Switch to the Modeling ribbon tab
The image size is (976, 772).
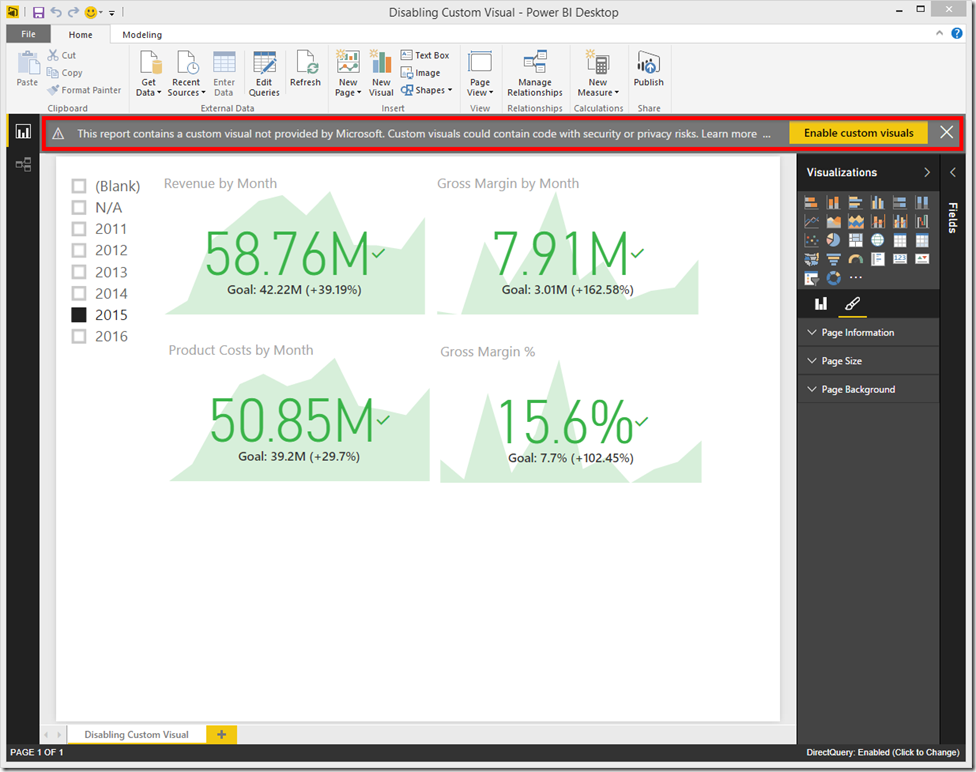pos(142,35)
